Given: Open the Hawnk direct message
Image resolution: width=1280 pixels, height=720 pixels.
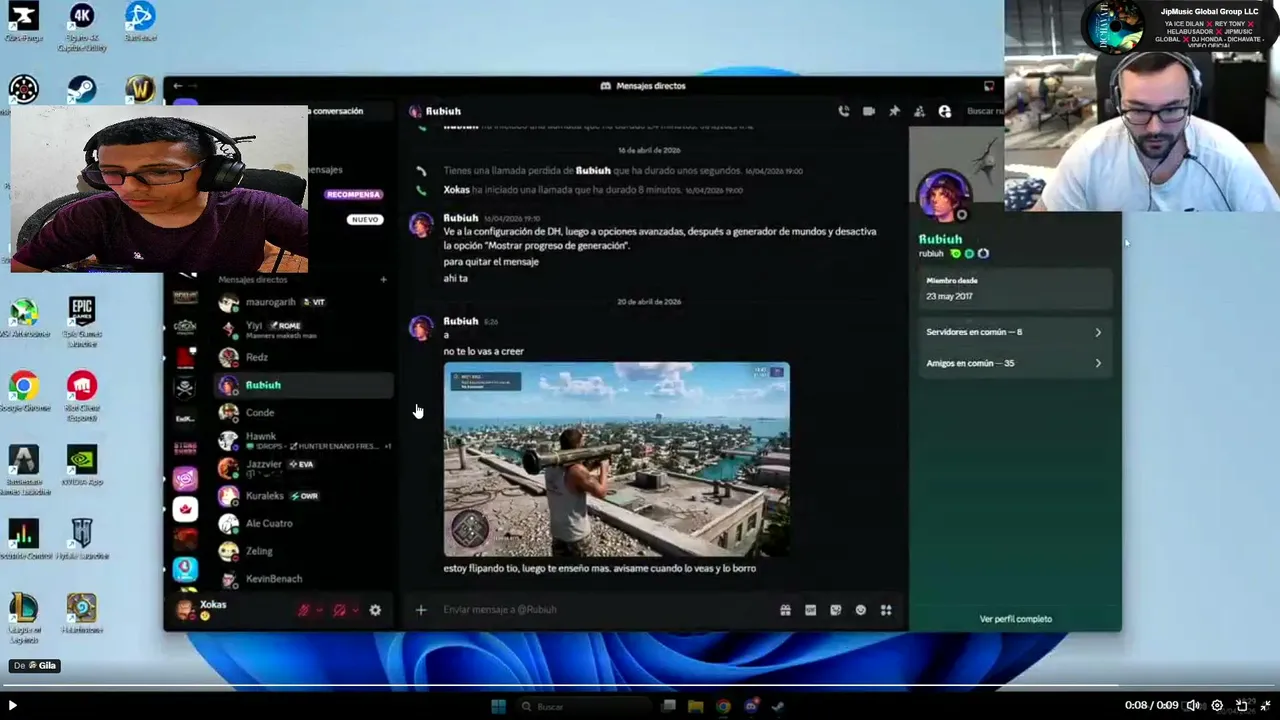Looking at the screenshot, I should 303,440.
